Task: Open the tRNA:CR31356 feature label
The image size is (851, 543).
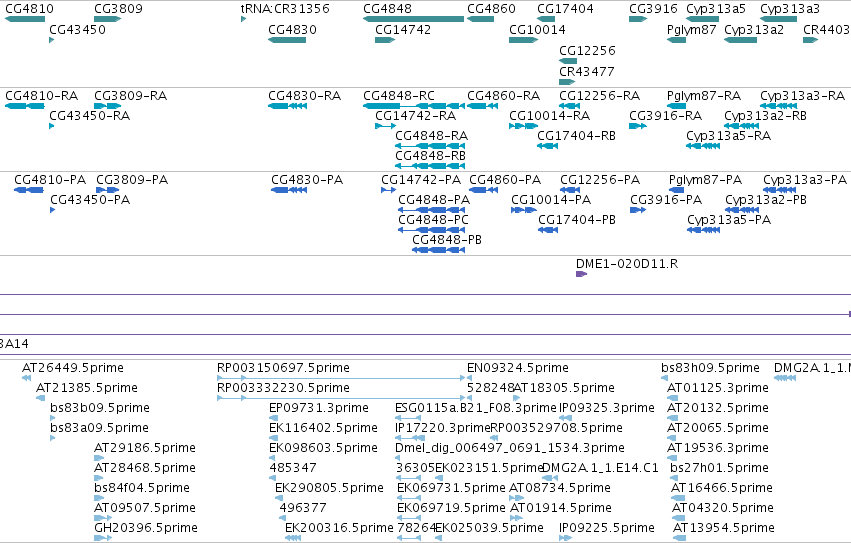Action: tap(285, 9)
